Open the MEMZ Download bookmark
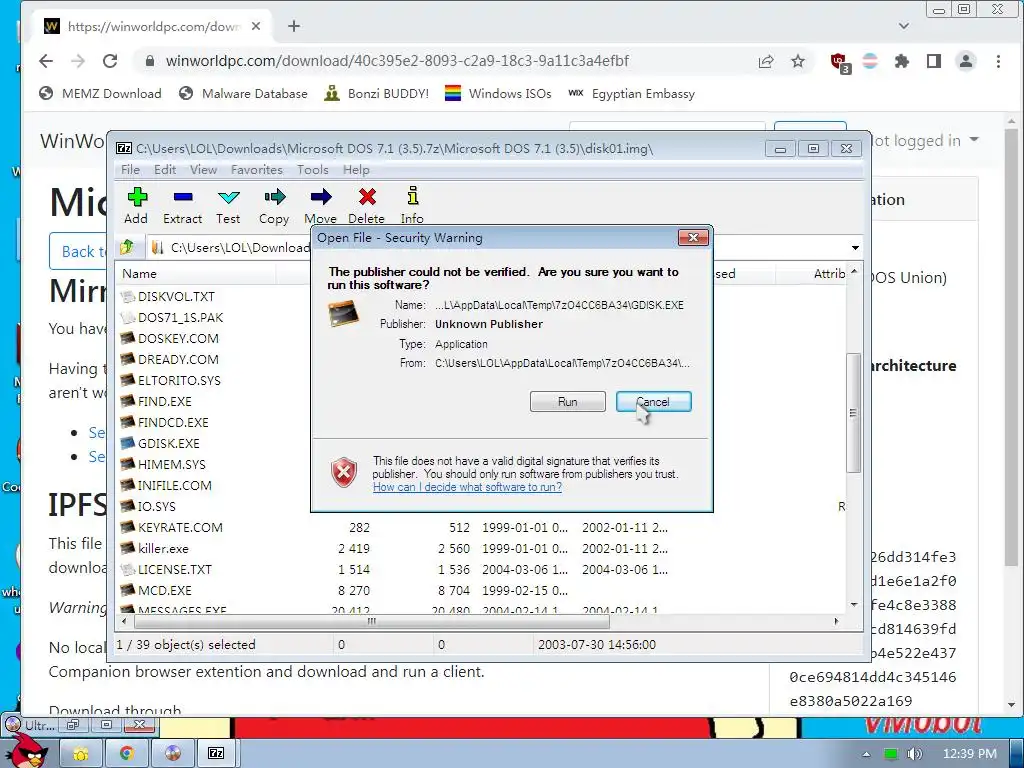 tap(100, 93)
